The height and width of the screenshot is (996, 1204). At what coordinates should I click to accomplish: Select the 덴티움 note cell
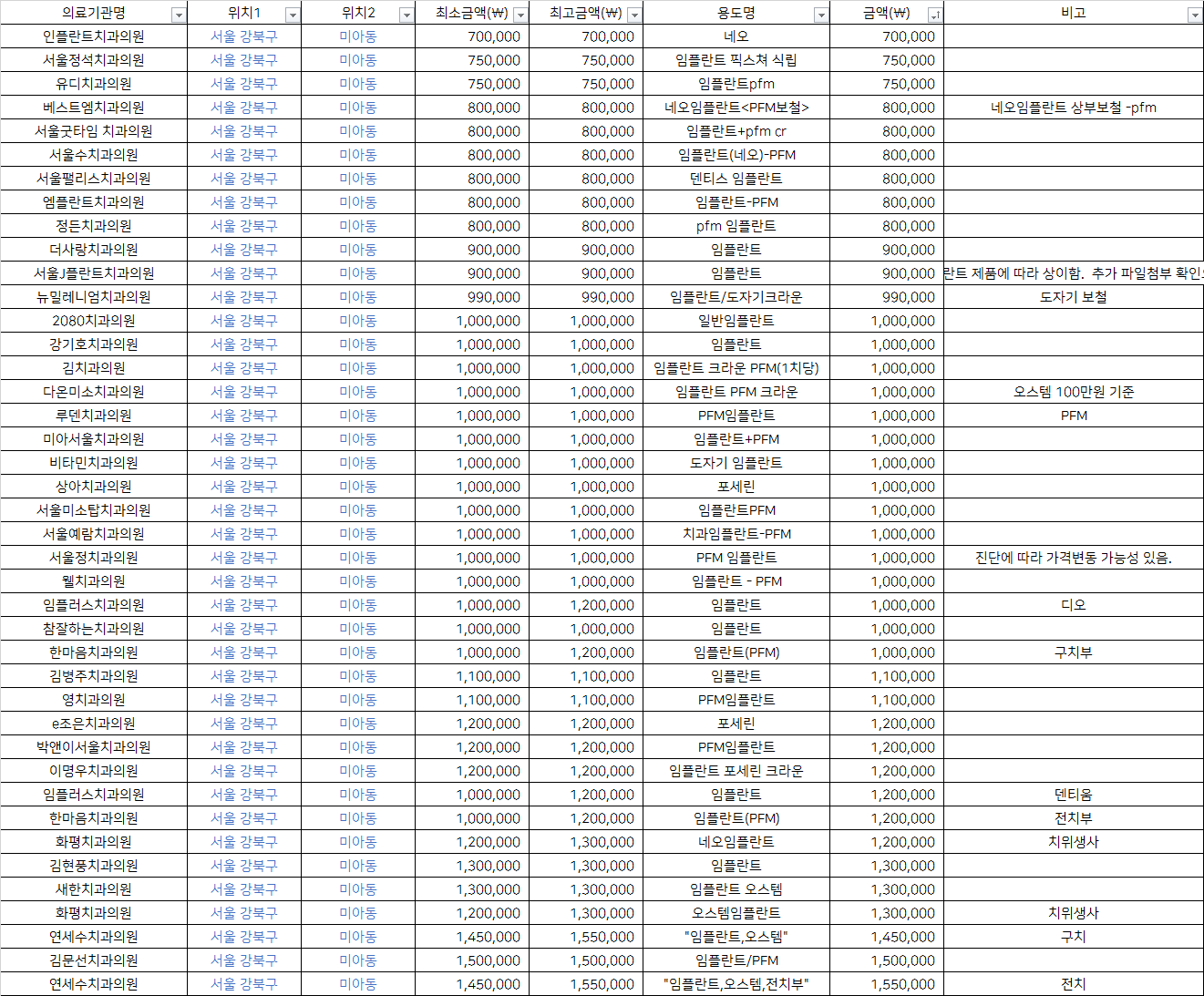point(1074,795)
